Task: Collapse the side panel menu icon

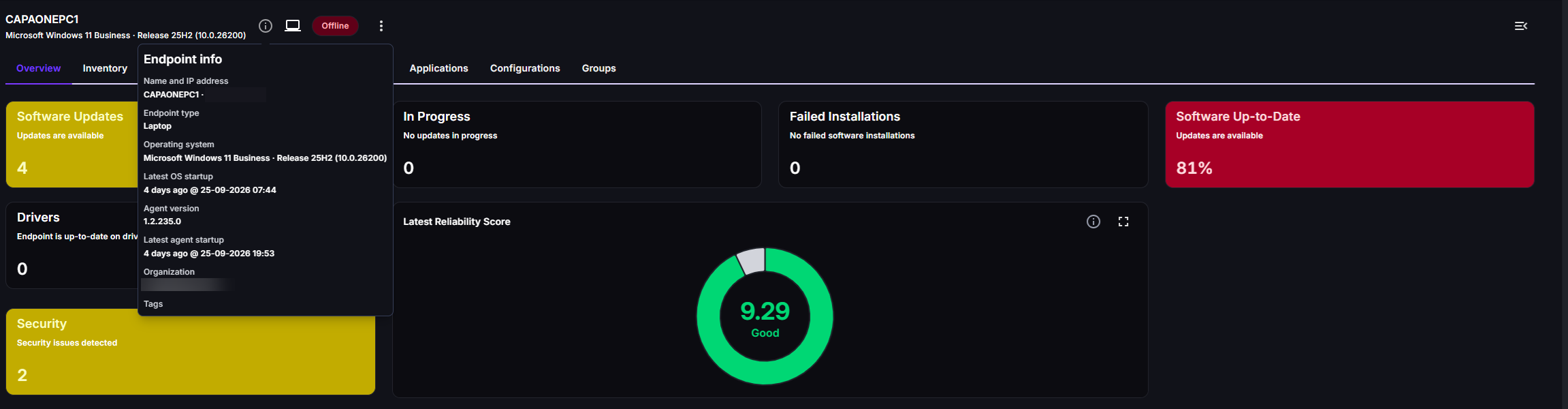Action: tap(1521, 26)
